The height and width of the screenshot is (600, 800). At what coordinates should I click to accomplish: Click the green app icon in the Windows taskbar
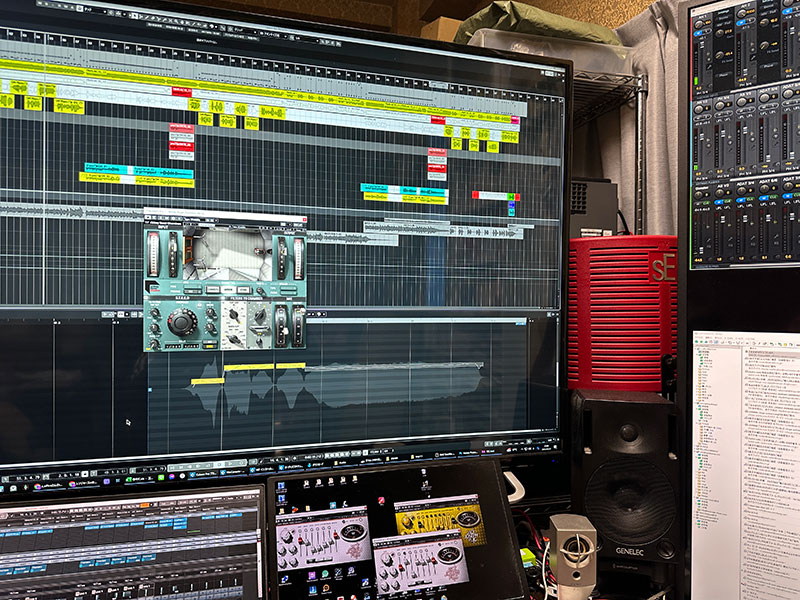[x=161, y=478]
